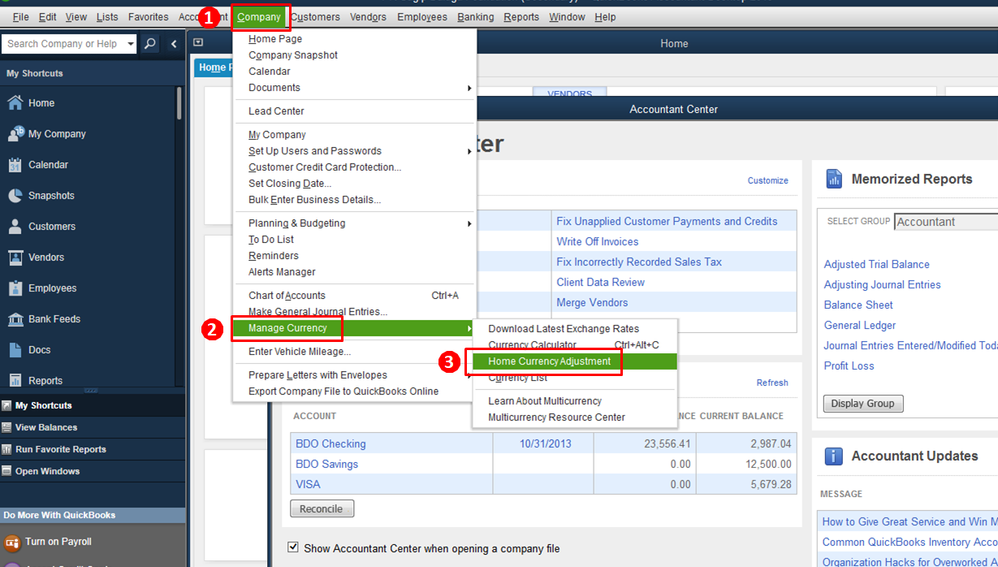The height and width of the screenshot is (567, 998).
Task: Expand the Select Group Accountant combo box
Action: click(x=946, y=221)
